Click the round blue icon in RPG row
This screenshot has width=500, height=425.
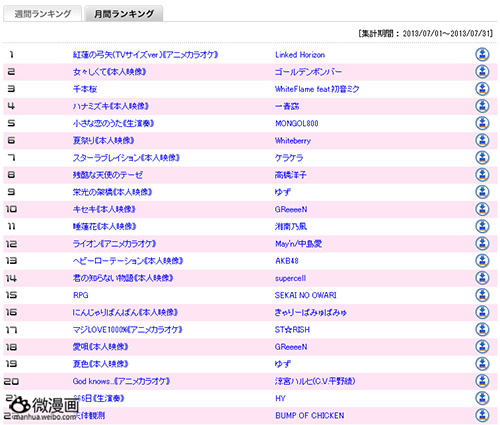(482, 295)
